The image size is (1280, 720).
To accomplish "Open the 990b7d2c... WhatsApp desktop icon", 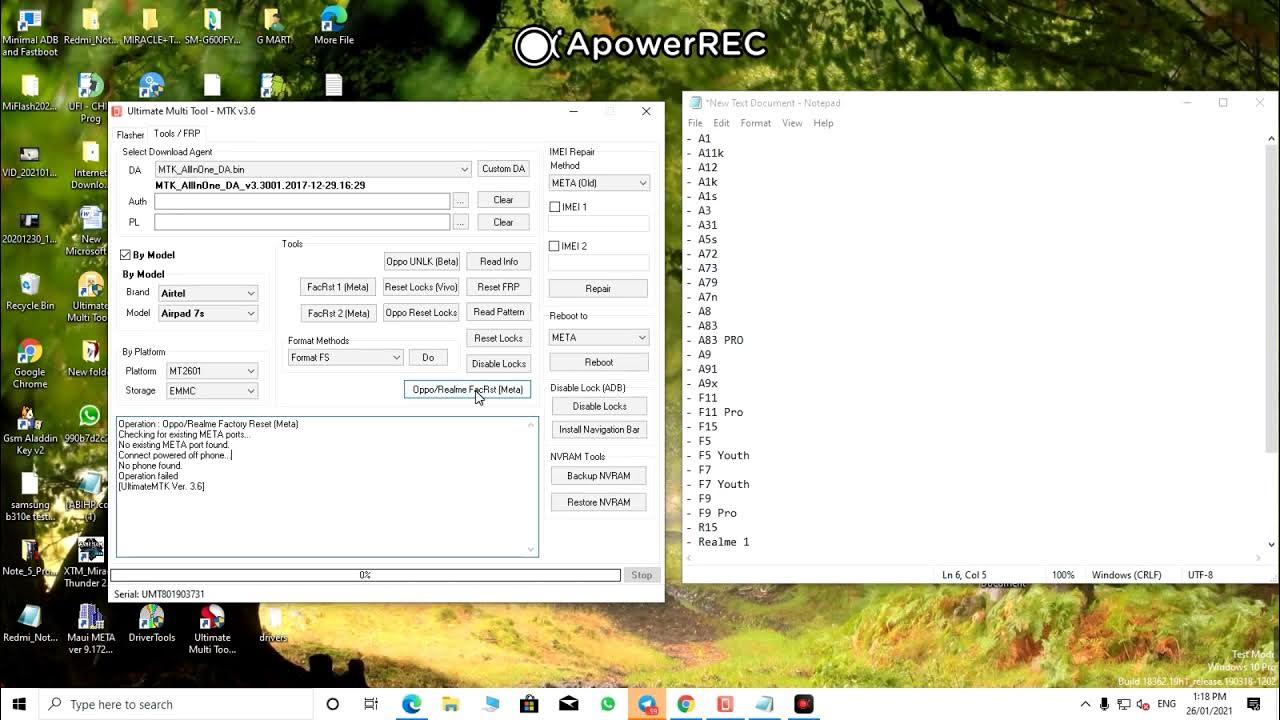I will point(90,424).
